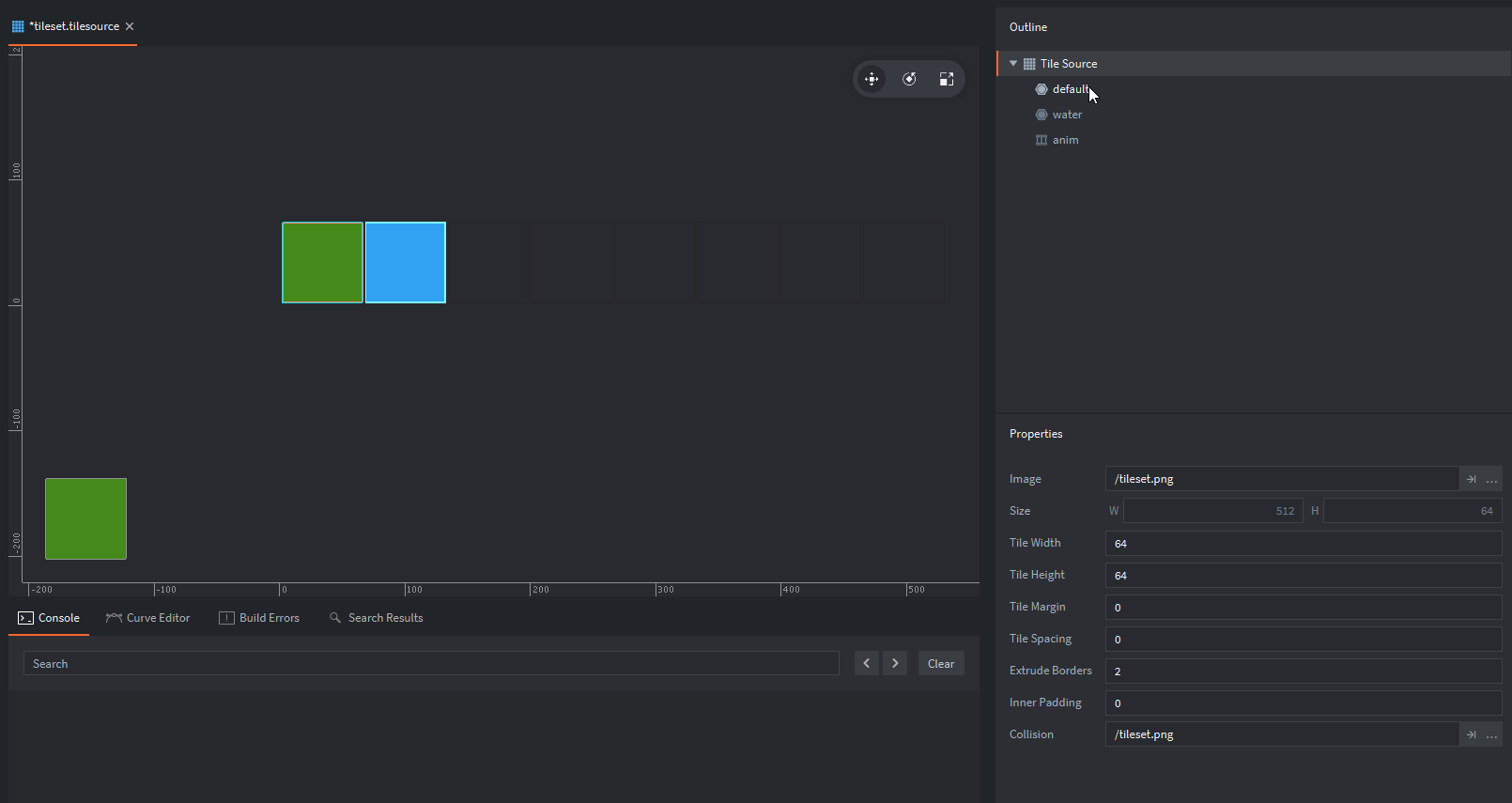Switch to the Curve Editor tab
Image resolution: width=1512 pixels, height=803 pixels.
pyautogui.click(x=148, y=618)
